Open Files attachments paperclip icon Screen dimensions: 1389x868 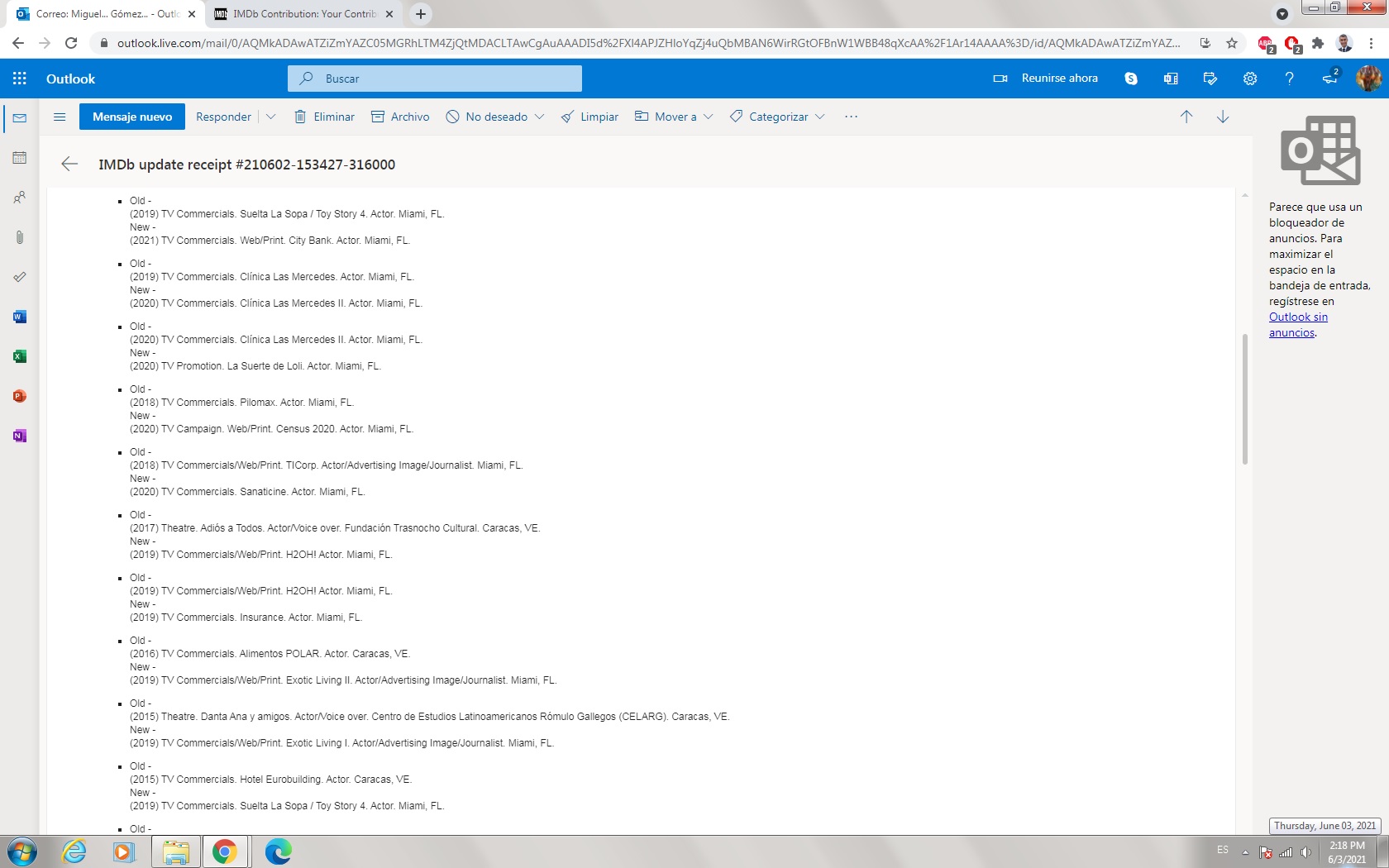click(20, 237)
